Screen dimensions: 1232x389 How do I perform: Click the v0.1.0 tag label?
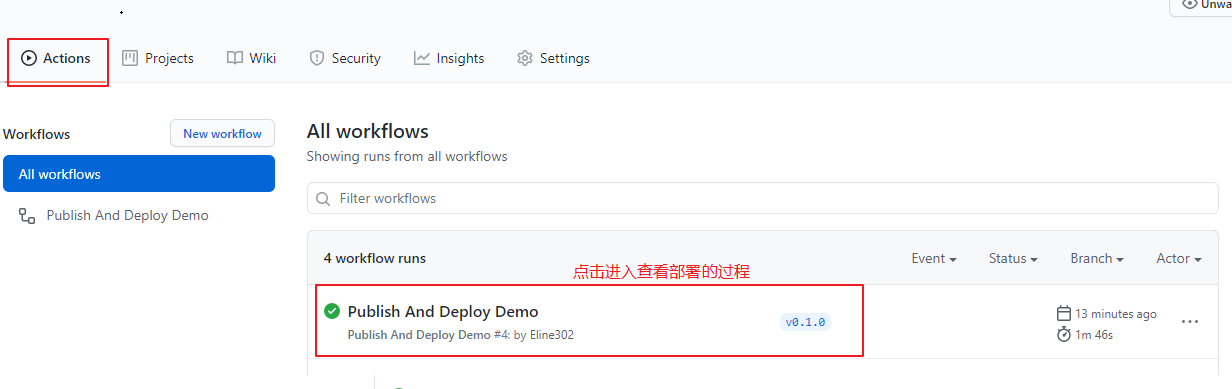coord(806,322)
